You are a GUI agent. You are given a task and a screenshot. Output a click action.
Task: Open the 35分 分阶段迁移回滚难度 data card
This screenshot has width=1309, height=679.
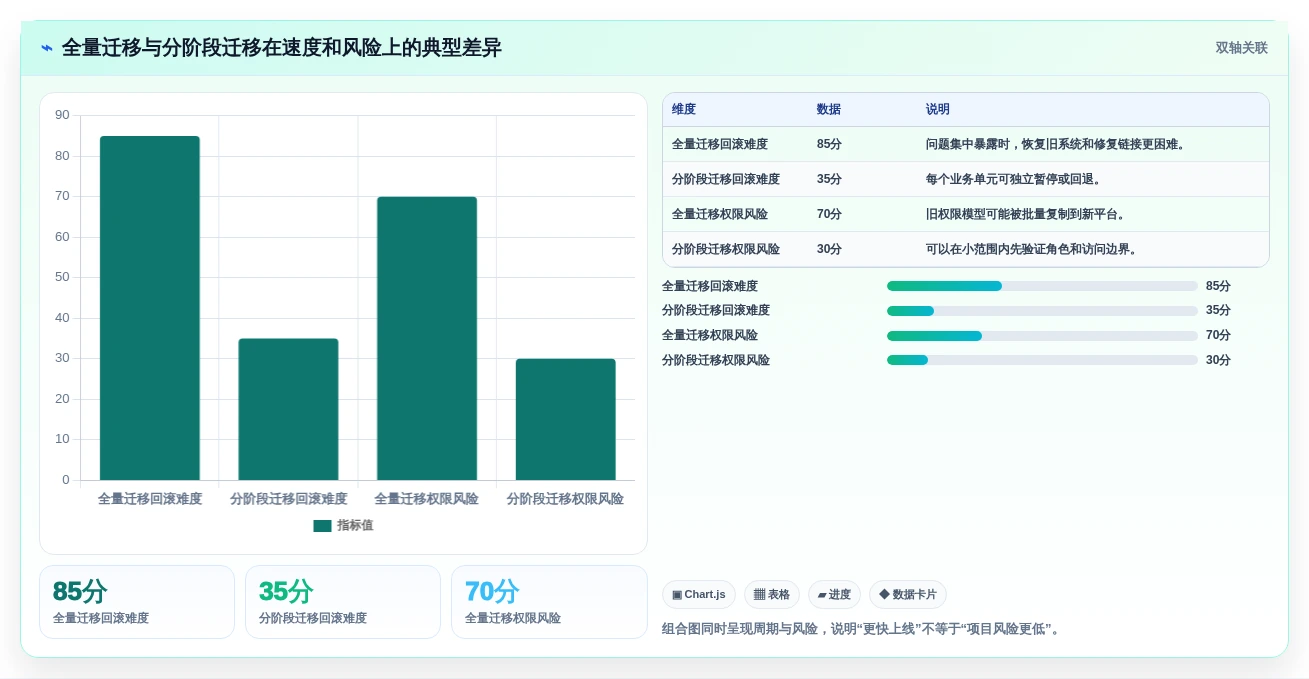pyautogui.click(x=343, y=602)
